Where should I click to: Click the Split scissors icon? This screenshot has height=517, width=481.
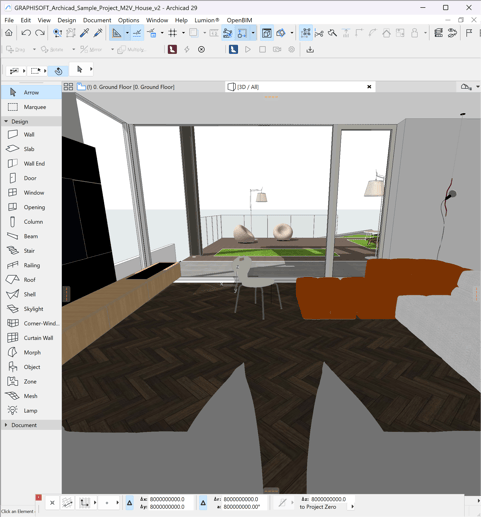[x=319, y=33]
